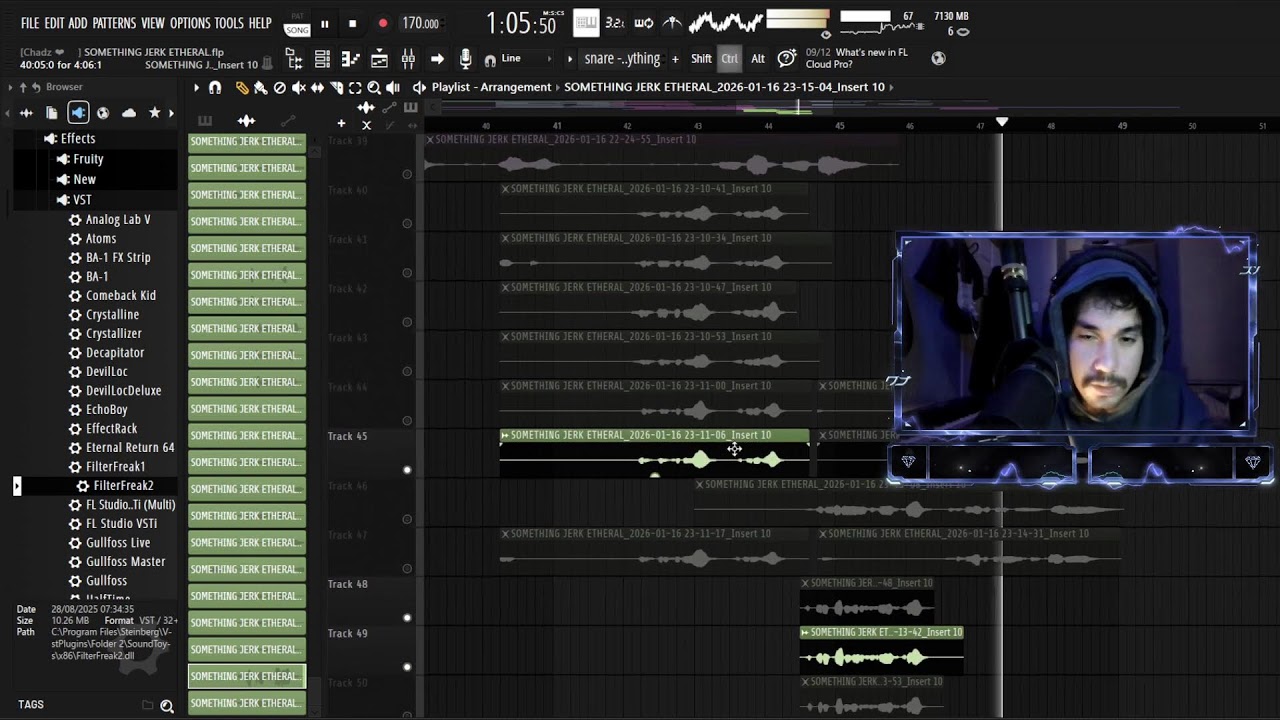Viewport: 1280px width, 720px height.
Task: Open the OPTIONS menu
Action: coord(190,23)
